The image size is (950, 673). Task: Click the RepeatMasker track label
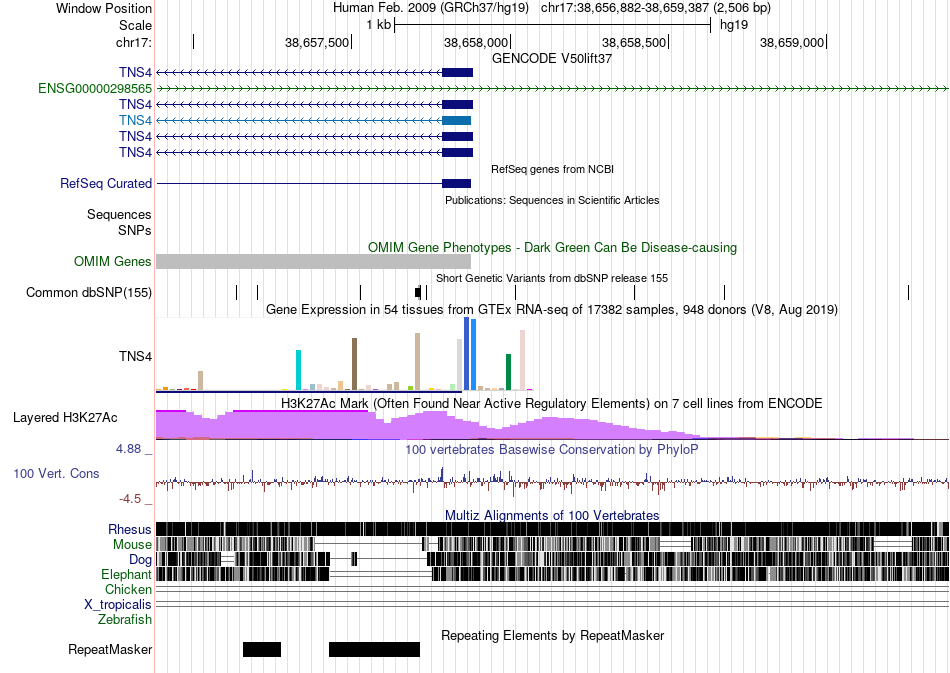[110, 649]
